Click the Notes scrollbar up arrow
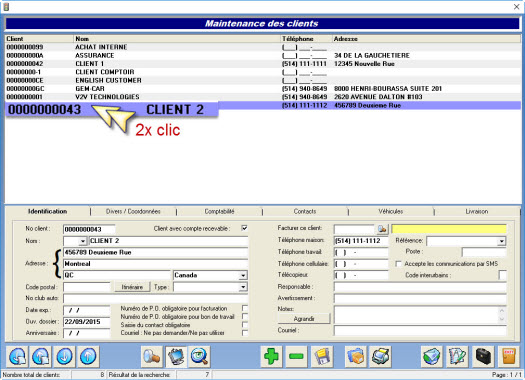The width and height of the screenshot is (525, 380). click(x=502, y=310)
